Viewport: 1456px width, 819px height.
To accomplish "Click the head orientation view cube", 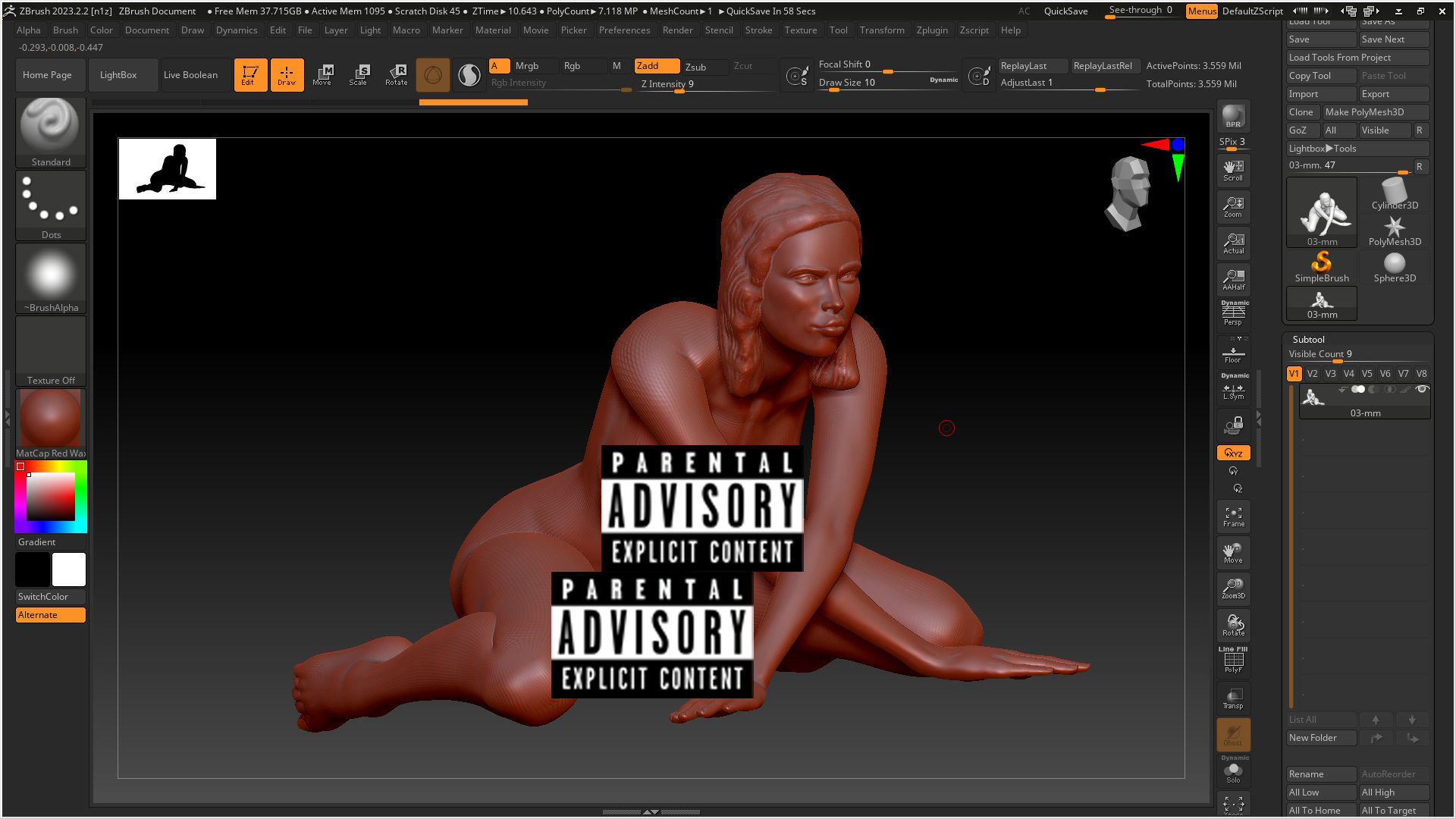I will pos(1129,193).
